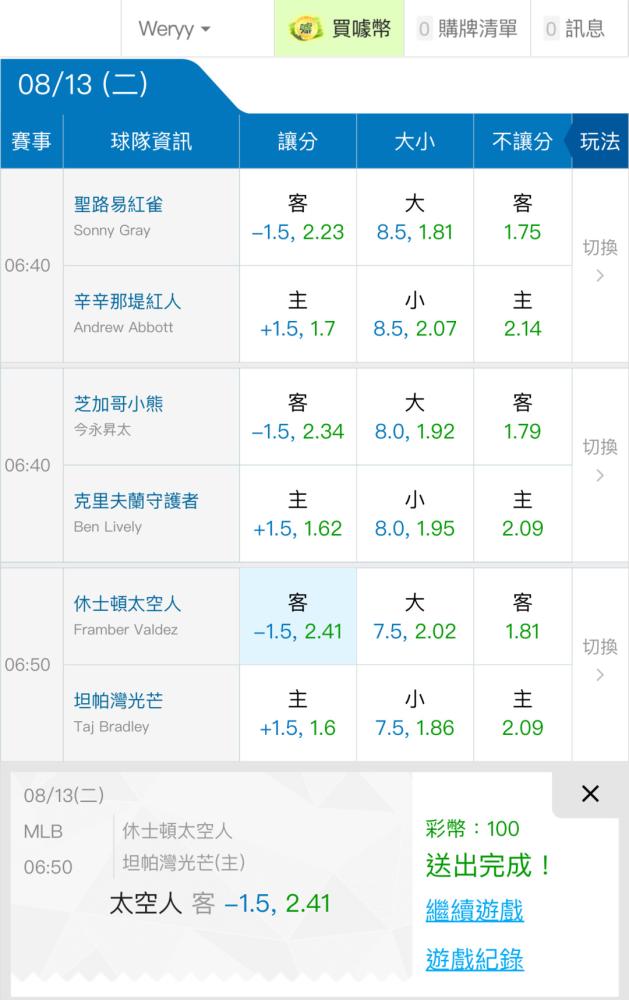This screenshot has height=1000, width=629.
Task: Expand 切換 for Cardinals vs Reds game
Action: (600, 262)
